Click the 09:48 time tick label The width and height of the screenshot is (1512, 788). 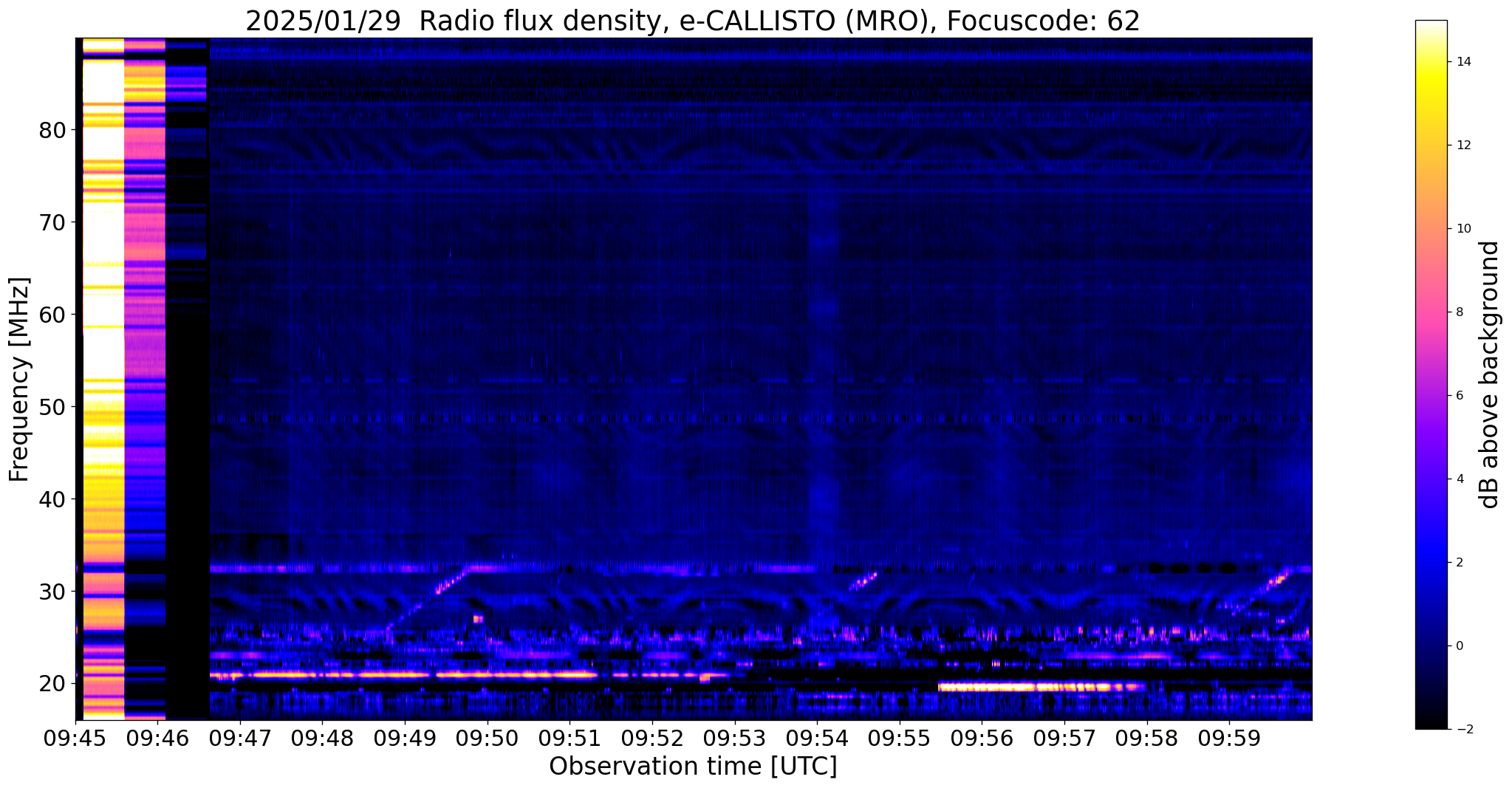coord(322,739)
